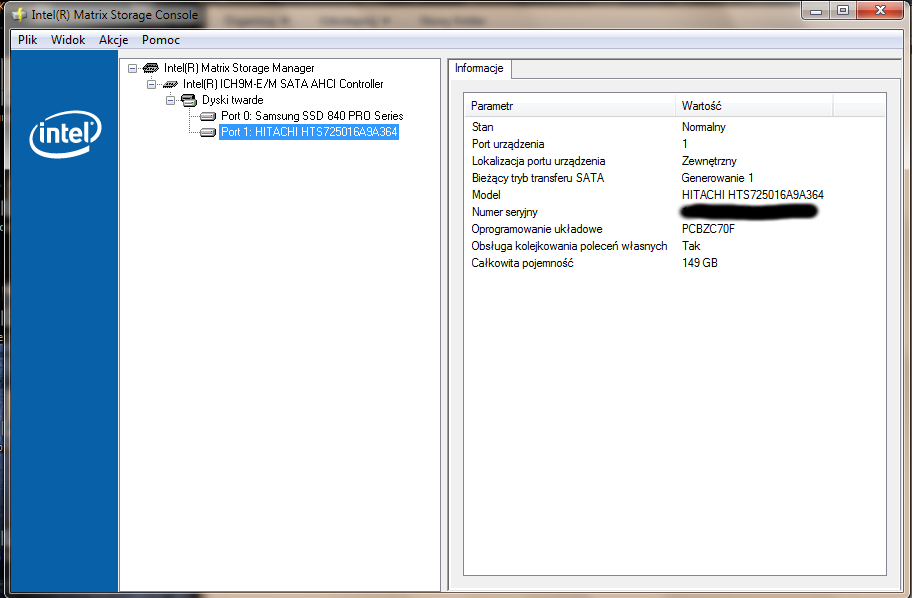
Task: Collapse the Intel(R) Matrix Storage Manager node
Action: (133, 68)
